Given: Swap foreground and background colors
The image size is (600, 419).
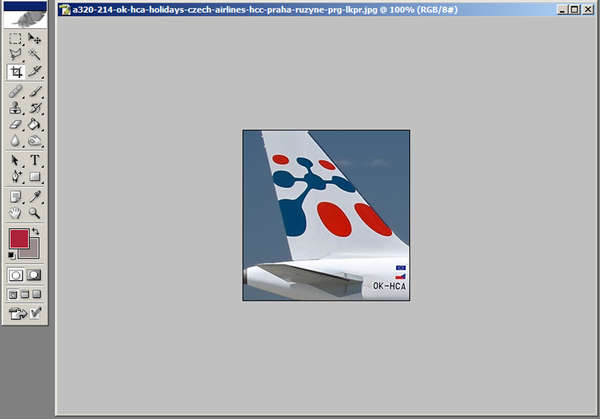Looking at the screenshot, I should (x=36, y=231).
